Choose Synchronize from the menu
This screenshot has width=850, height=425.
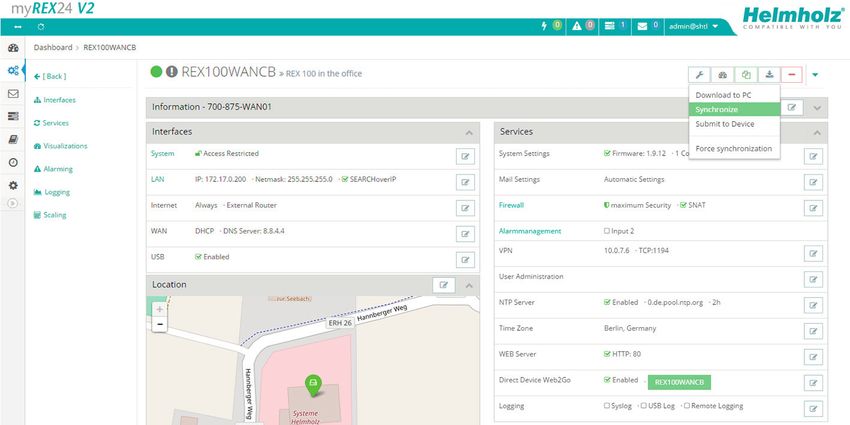pyautogui.click(x=734, y=110)
